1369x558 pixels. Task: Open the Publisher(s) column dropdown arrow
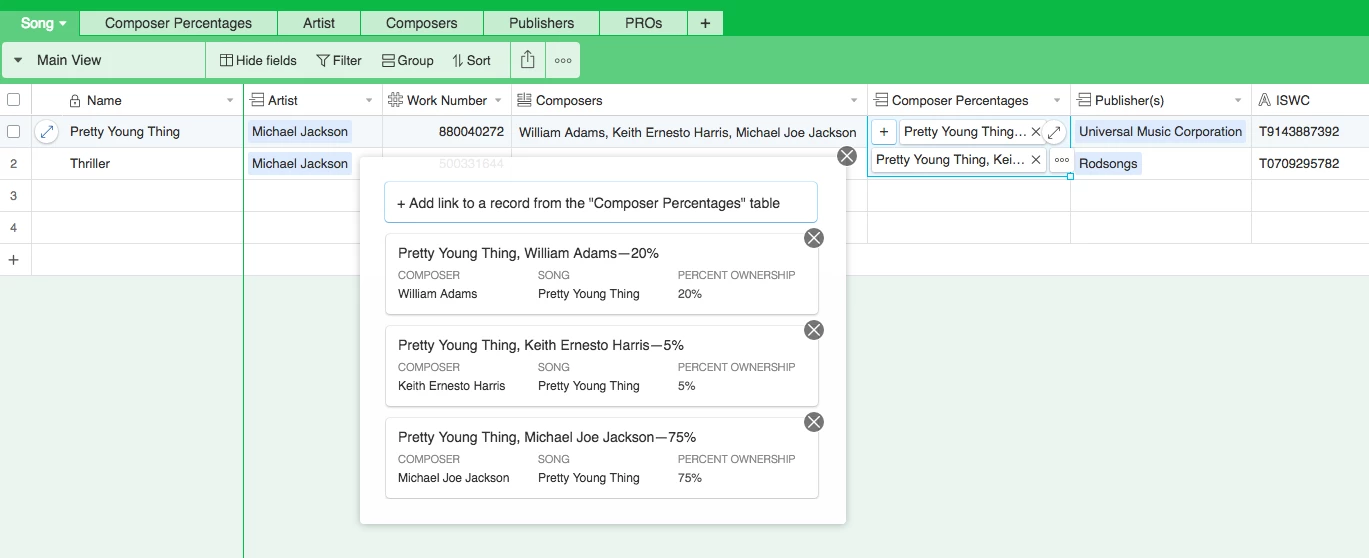[x=1238, y=101]
